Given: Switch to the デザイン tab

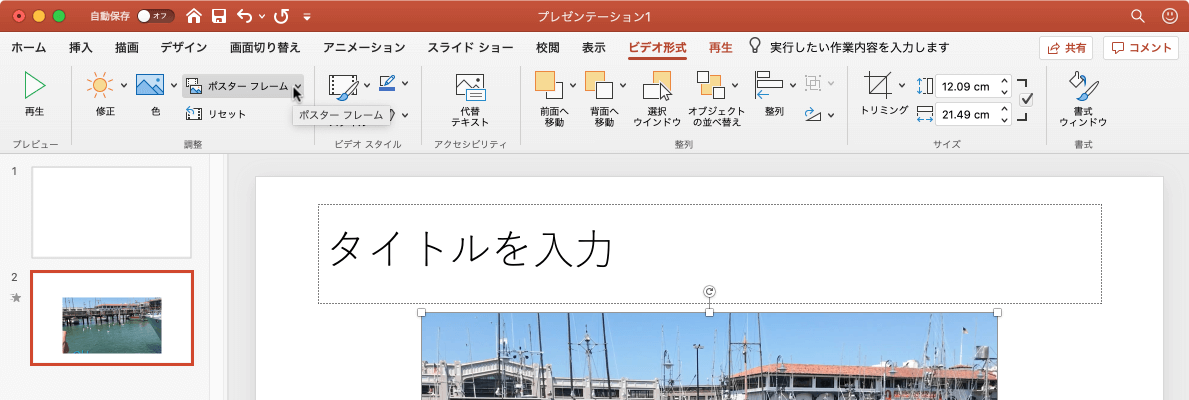Looking at the screenshot, I should coord(184,47).
